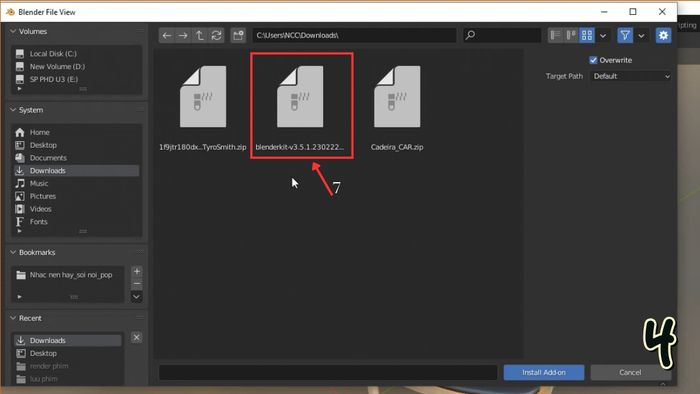Screen dimensions: 700x394
Task: Open Downloads in Recent list
Action: 67,340
